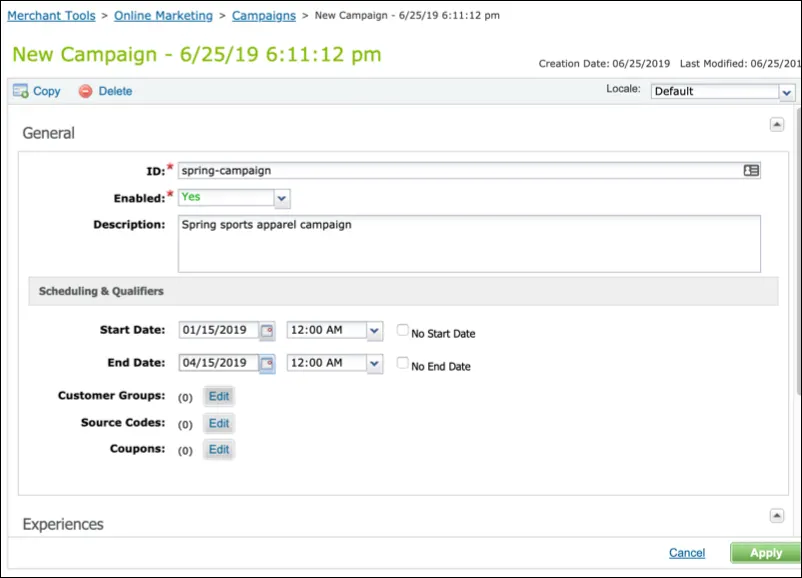Click the Copy campaign icon
Screen dimensions: 802x578
click(20, 91)
